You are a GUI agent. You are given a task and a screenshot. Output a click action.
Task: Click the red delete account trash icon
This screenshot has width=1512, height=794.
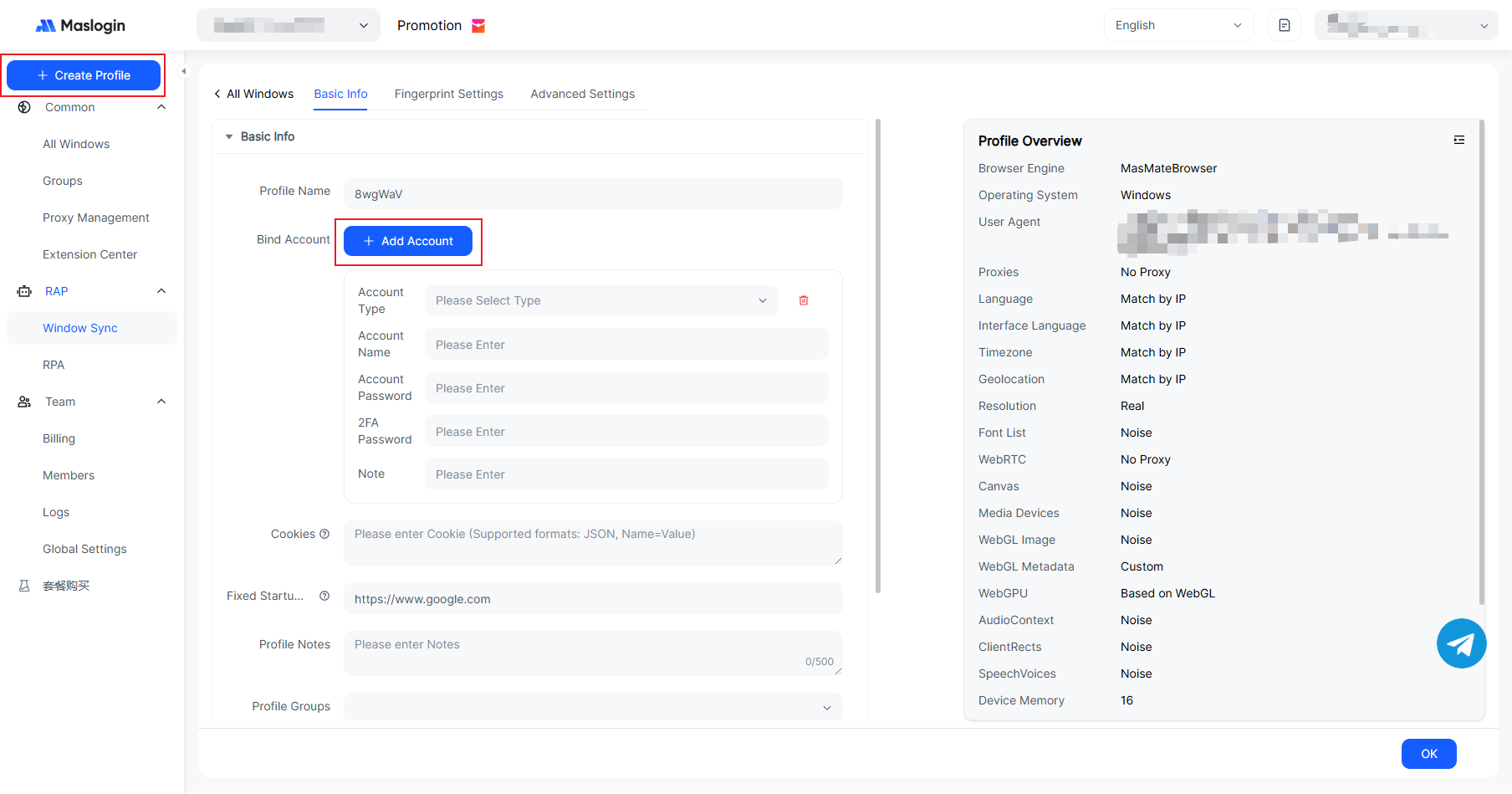(804, 300)
